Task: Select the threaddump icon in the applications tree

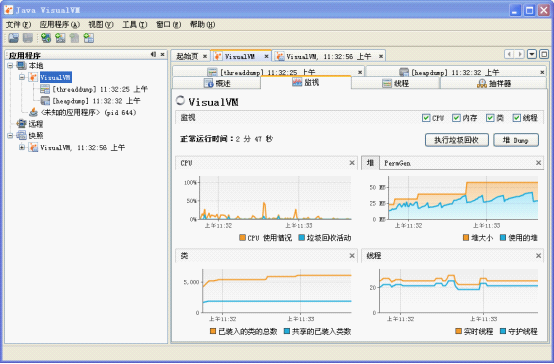Action: pyautogui.click(x=45, y=89)
